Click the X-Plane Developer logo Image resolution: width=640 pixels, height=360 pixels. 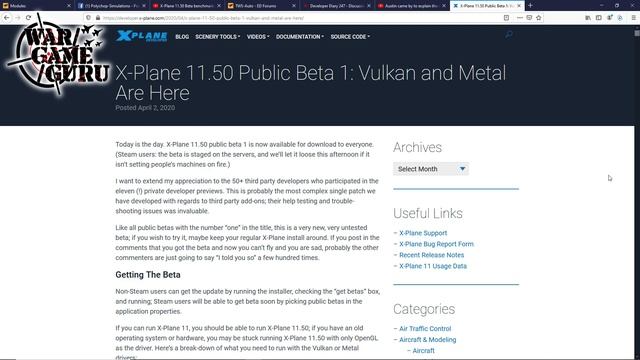142,36
